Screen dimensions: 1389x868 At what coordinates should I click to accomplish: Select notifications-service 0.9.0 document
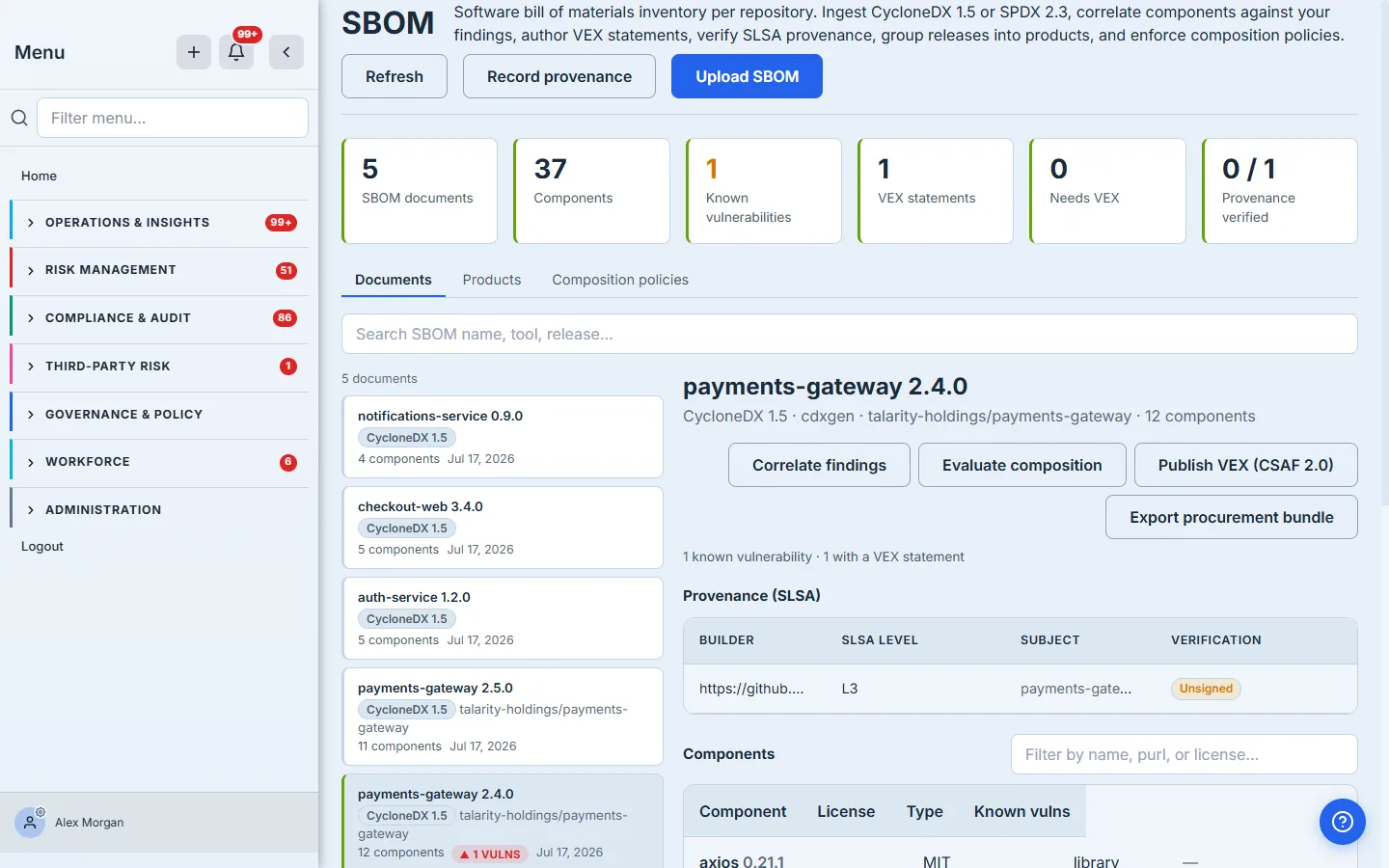[503, 437]
